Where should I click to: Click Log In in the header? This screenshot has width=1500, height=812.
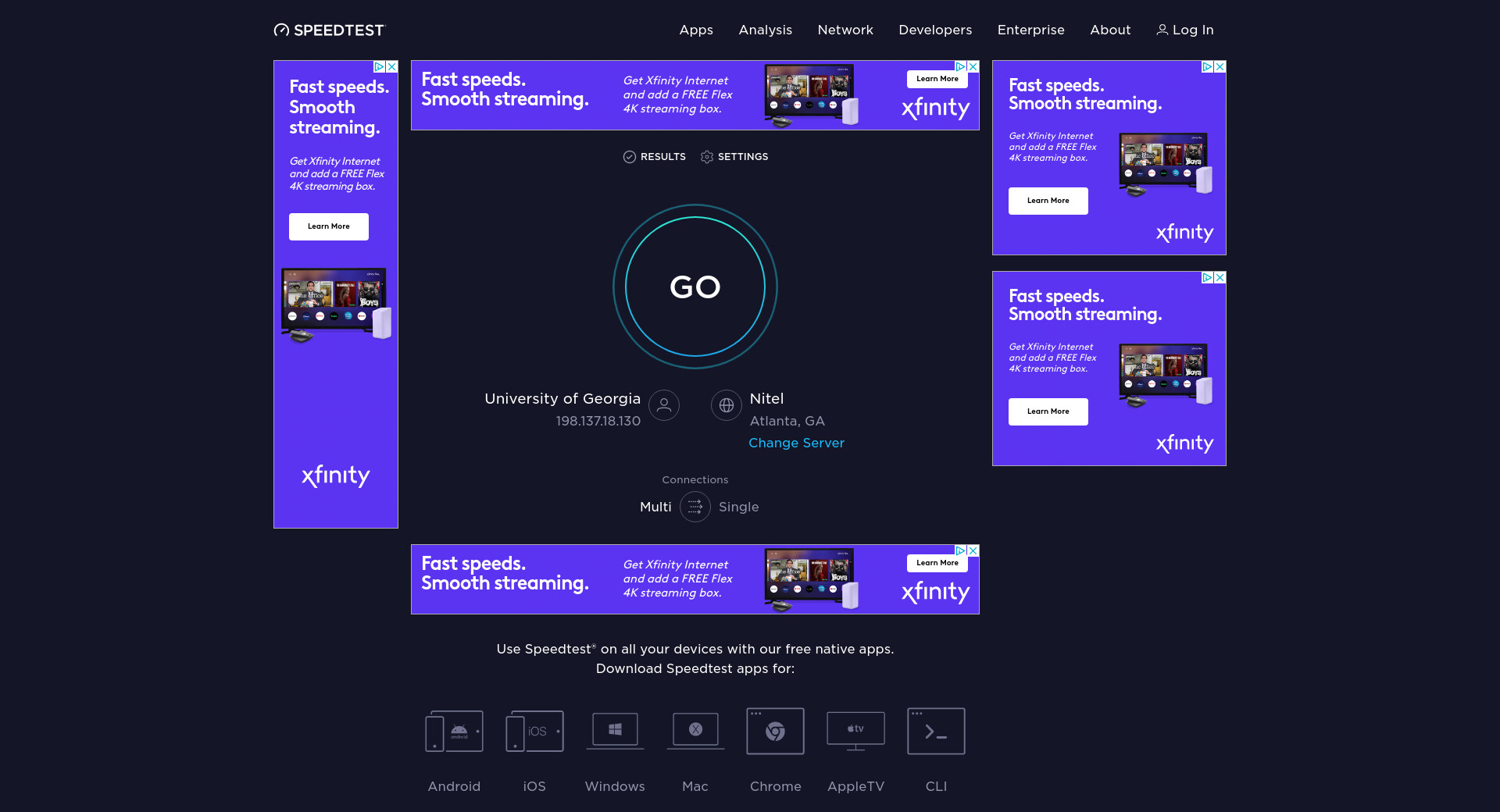pos(1185,30)
